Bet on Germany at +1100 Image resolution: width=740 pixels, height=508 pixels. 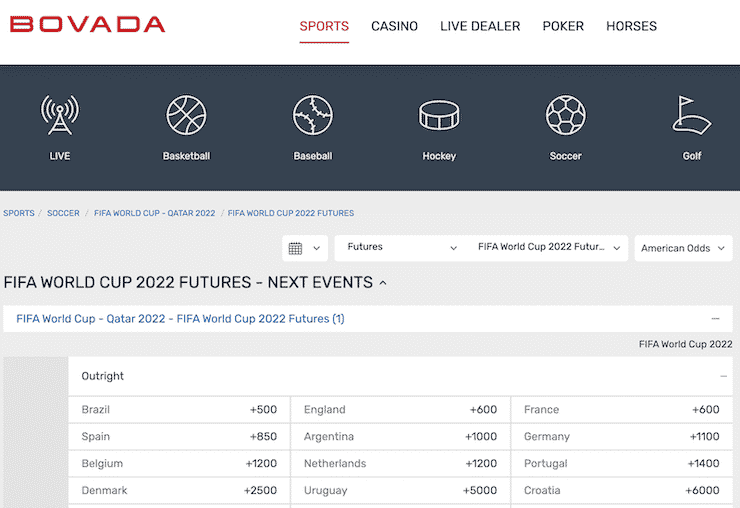pos(622,436)
